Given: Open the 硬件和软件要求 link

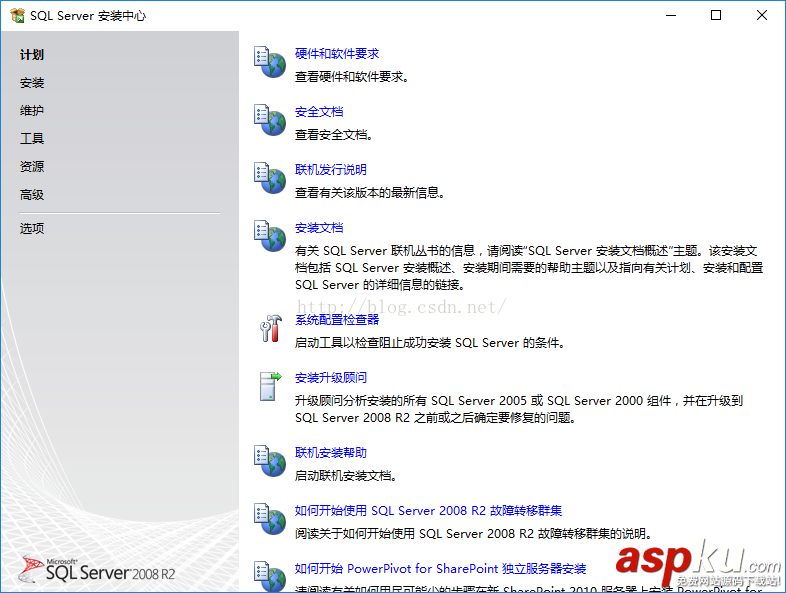Looking at the screenshot, I should pyautogui.click(x=337, y=54).
